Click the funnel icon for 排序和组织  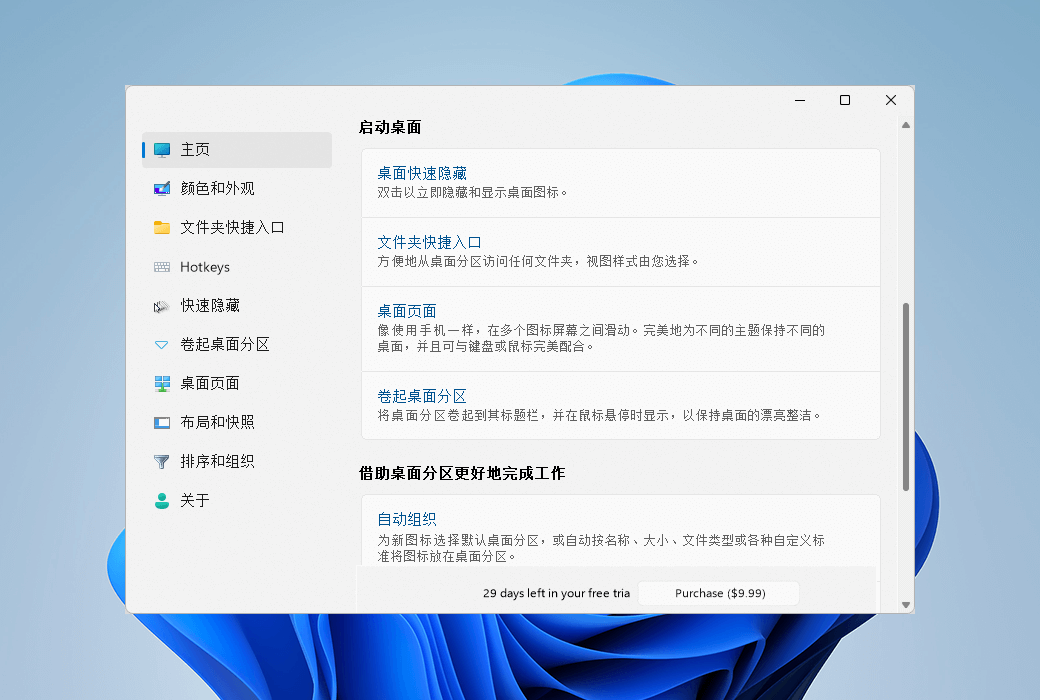tap(162, 462)
